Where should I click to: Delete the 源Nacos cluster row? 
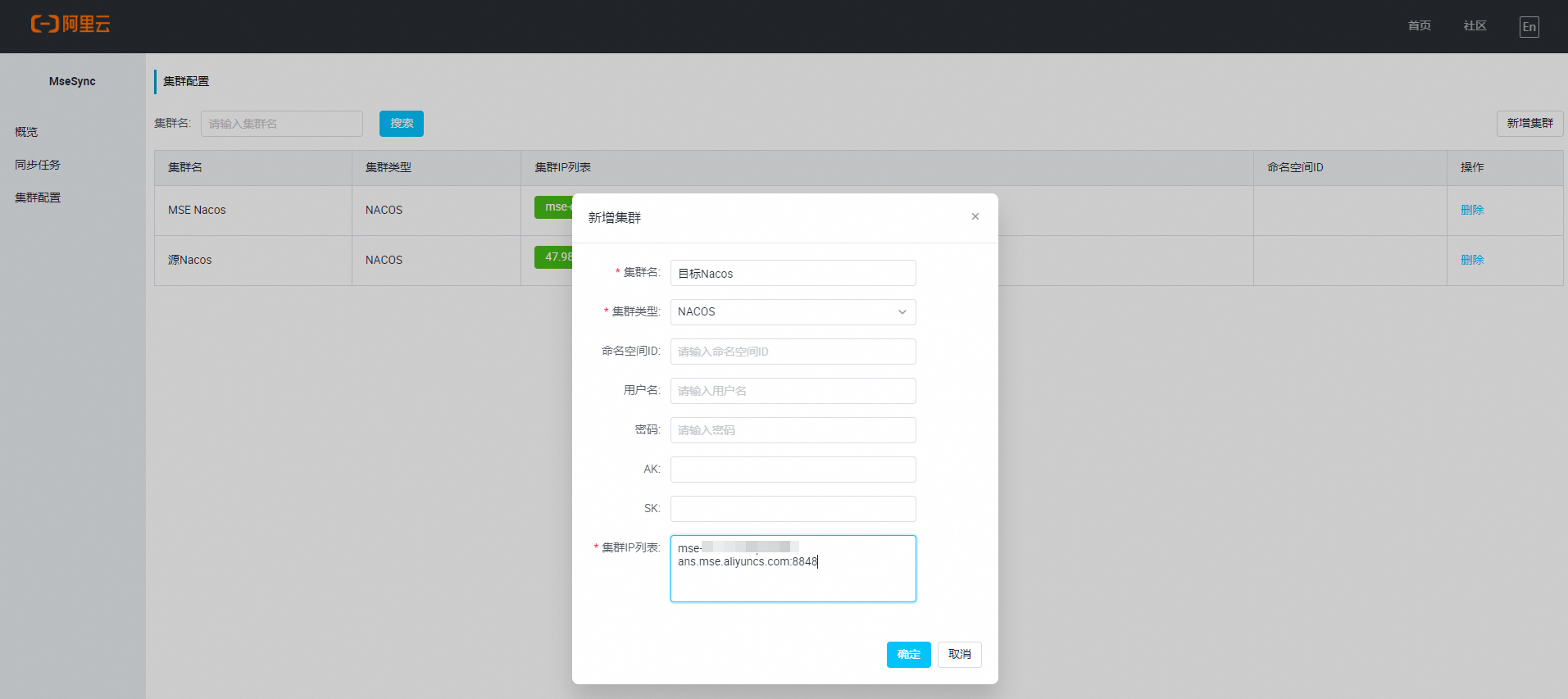click(1472, 260)
